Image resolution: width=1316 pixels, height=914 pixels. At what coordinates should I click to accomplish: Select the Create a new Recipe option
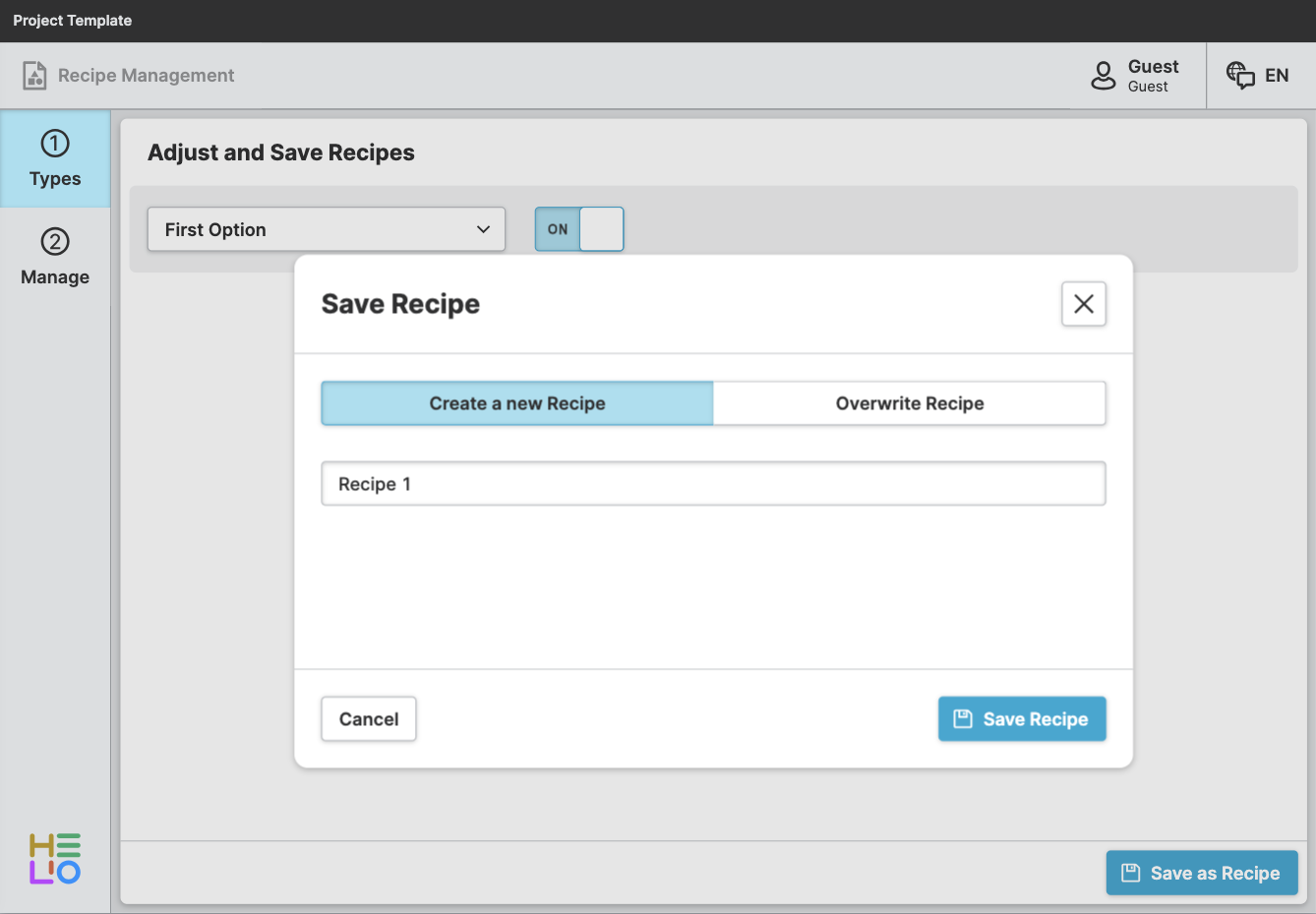[x=517, y=403]
